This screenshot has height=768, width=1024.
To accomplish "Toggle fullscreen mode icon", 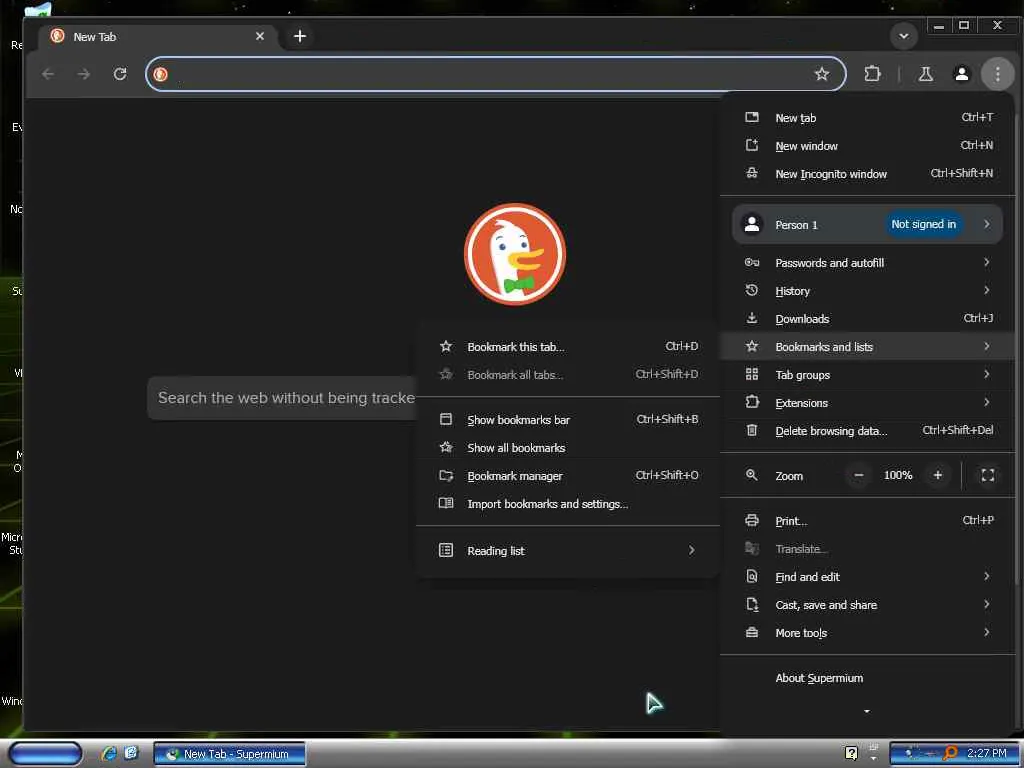I will (x=987, y=475).
